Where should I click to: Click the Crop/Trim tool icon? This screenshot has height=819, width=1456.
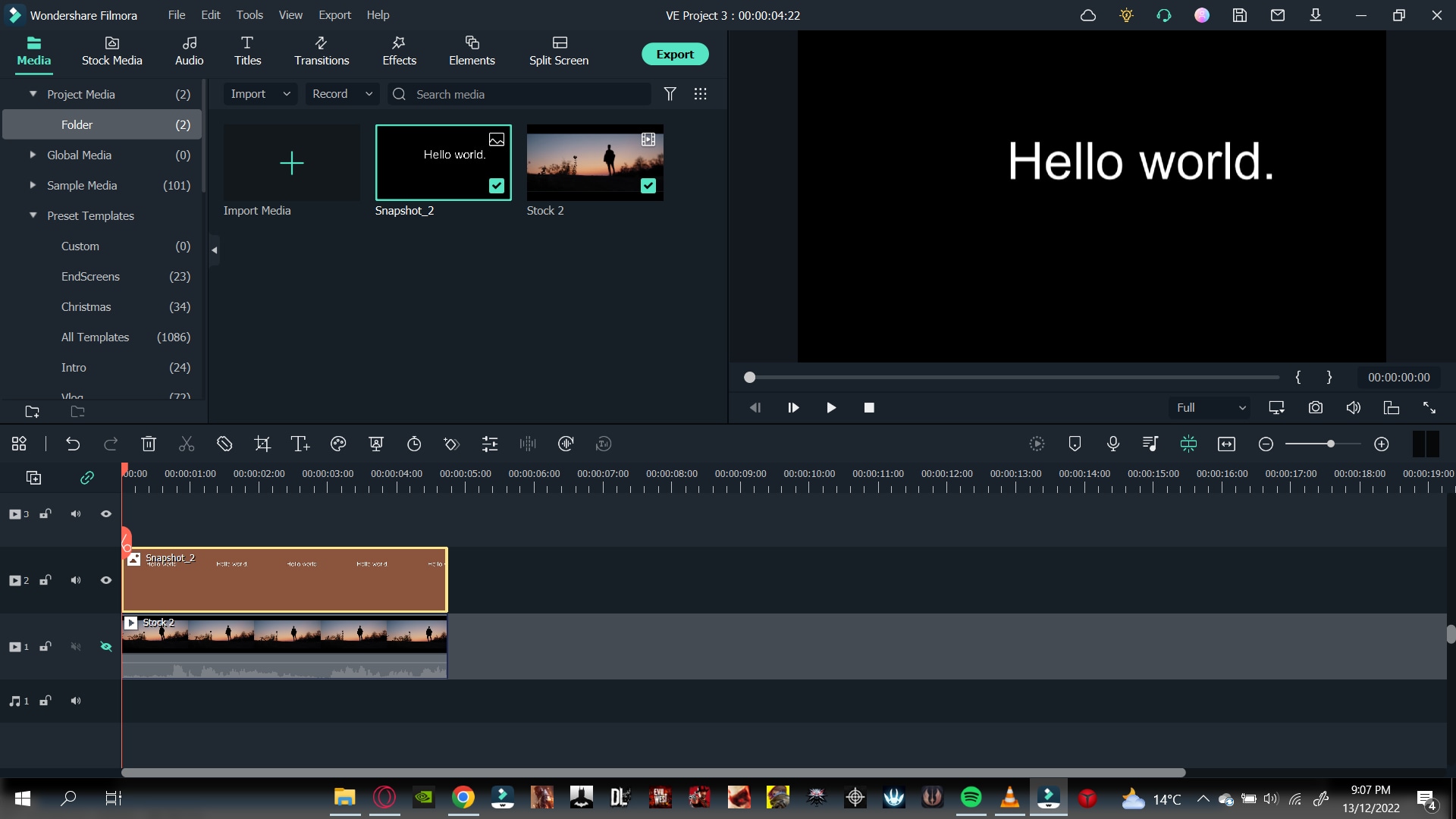(x=263, y=444)
